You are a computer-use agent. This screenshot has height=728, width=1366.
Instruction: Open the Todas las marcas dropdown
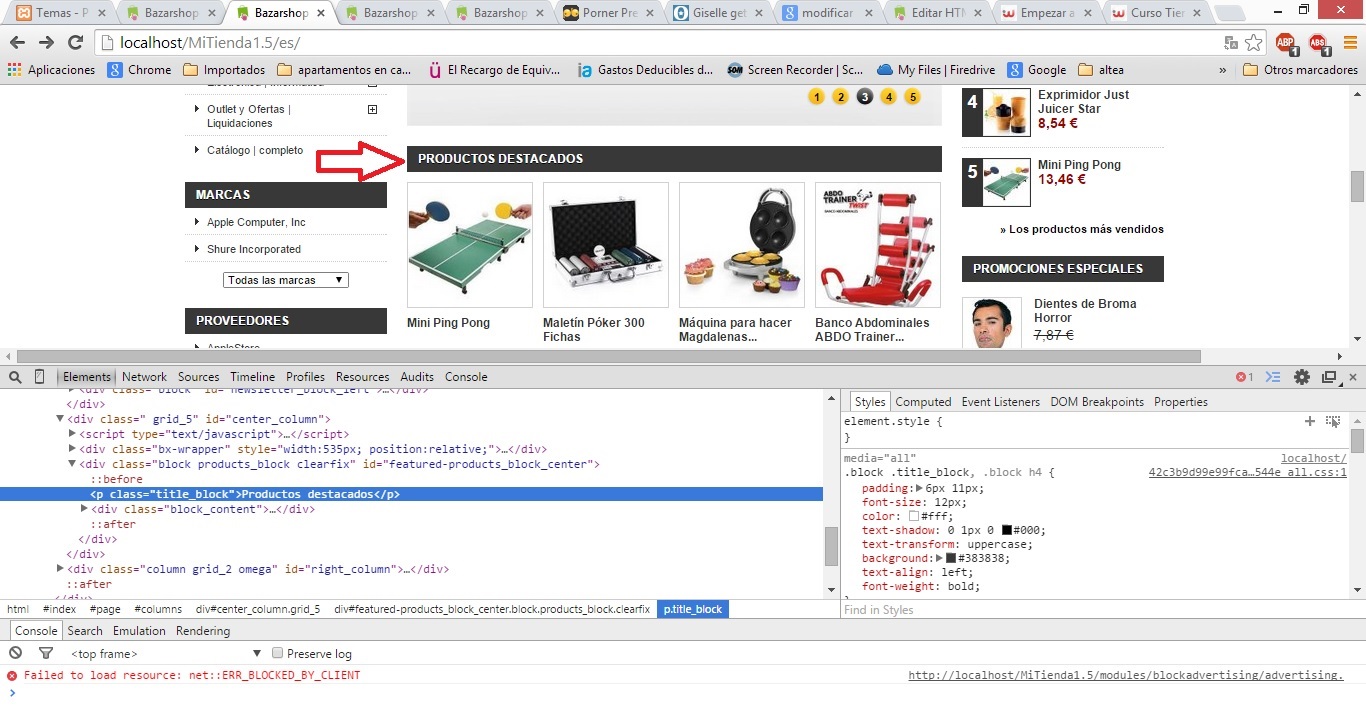point(286,280)
